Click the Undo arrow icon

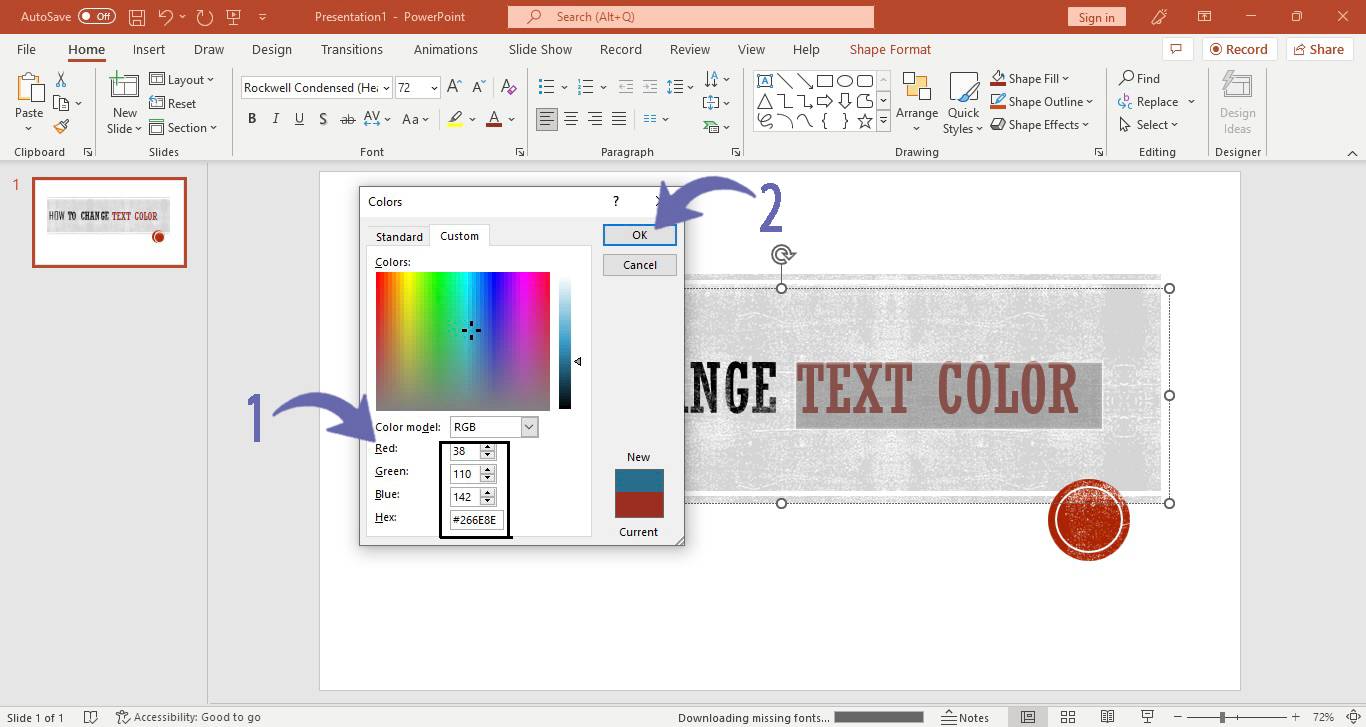click(166, 17)
